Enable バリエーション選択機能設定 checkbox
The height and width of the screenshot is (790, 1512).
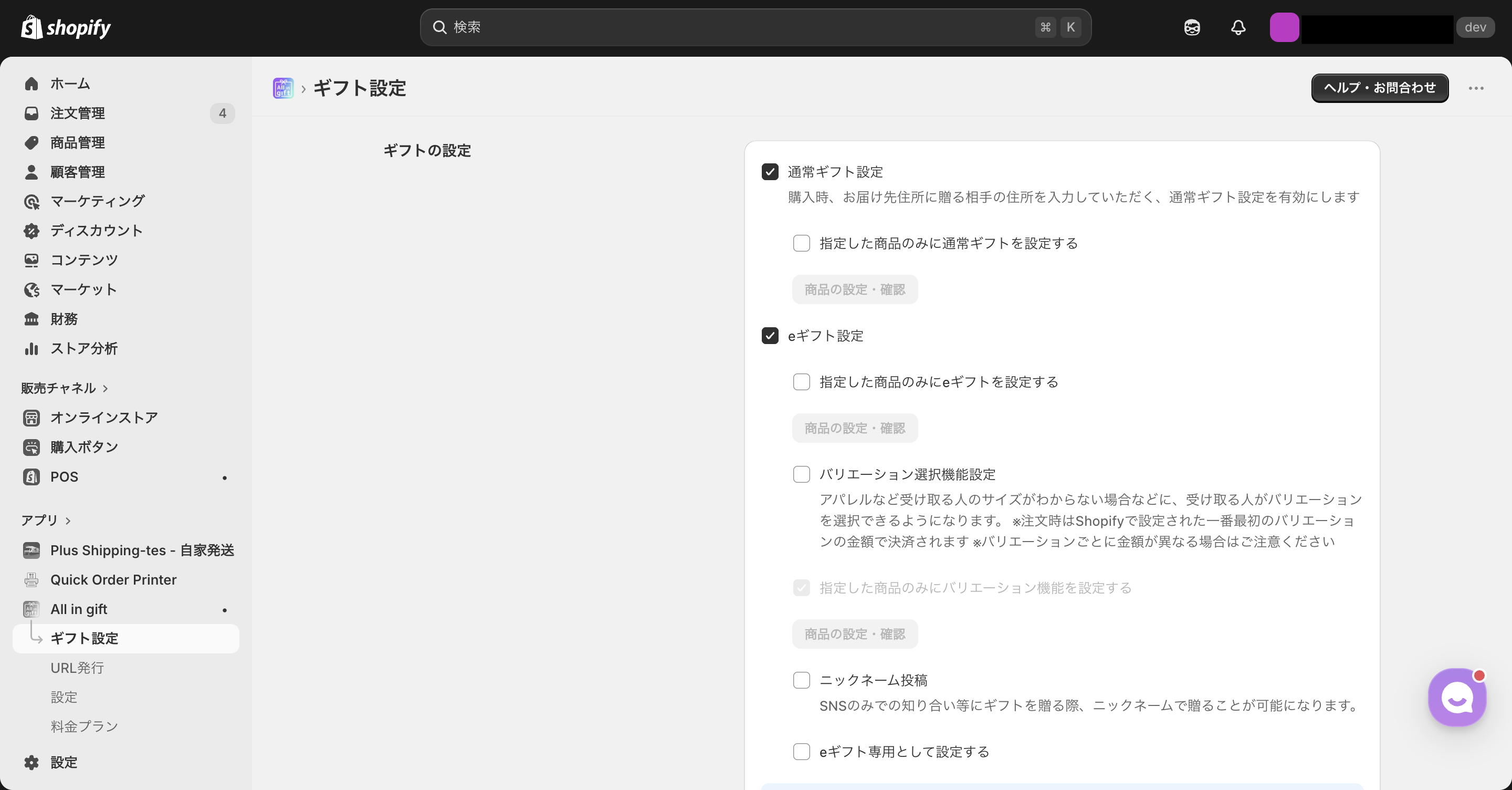click(x=801, y=474)
